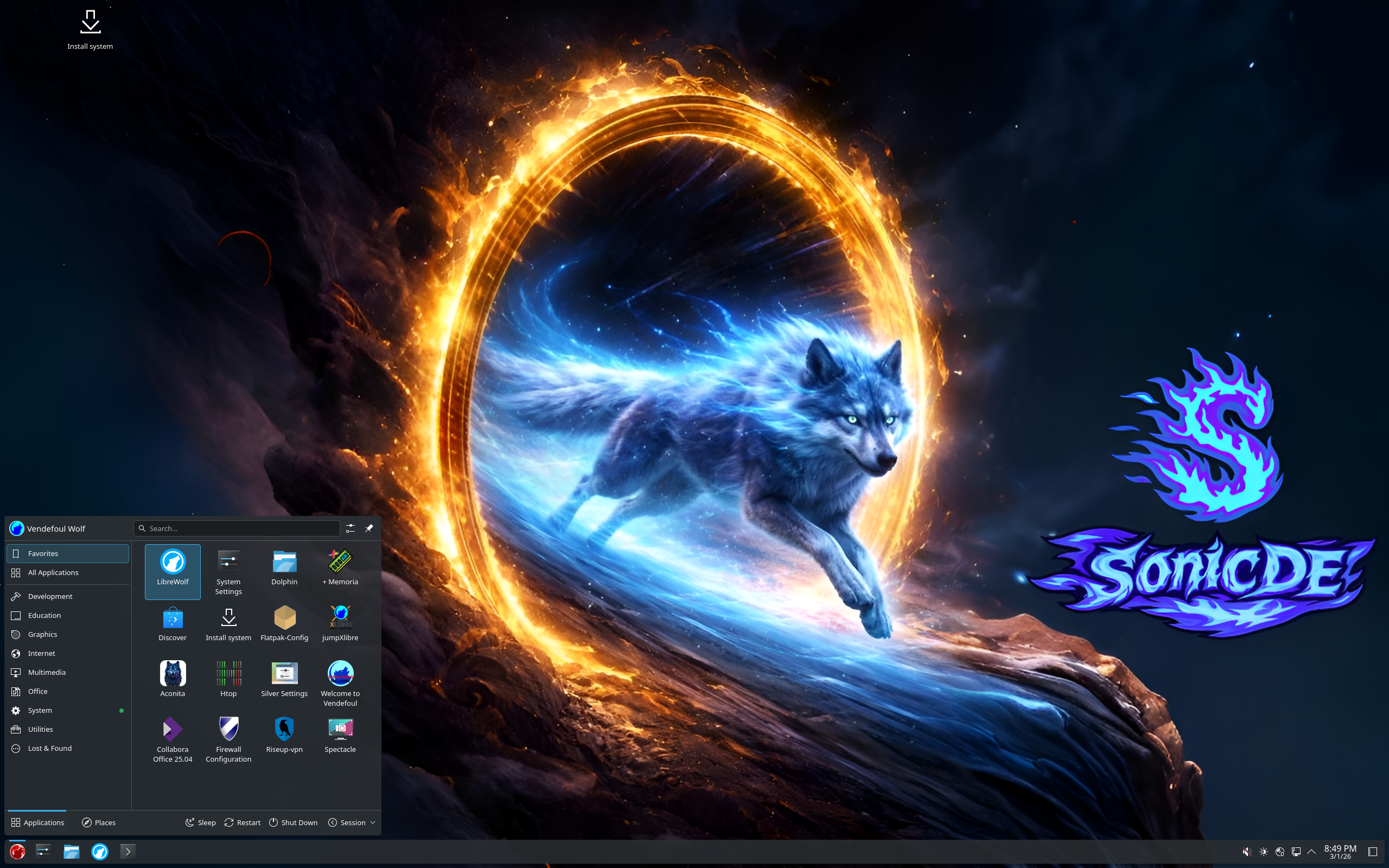Select the Multimedia category
The width and height of the screenshot is (1389, 868).
pyautogui.click(x=47, y=672)
